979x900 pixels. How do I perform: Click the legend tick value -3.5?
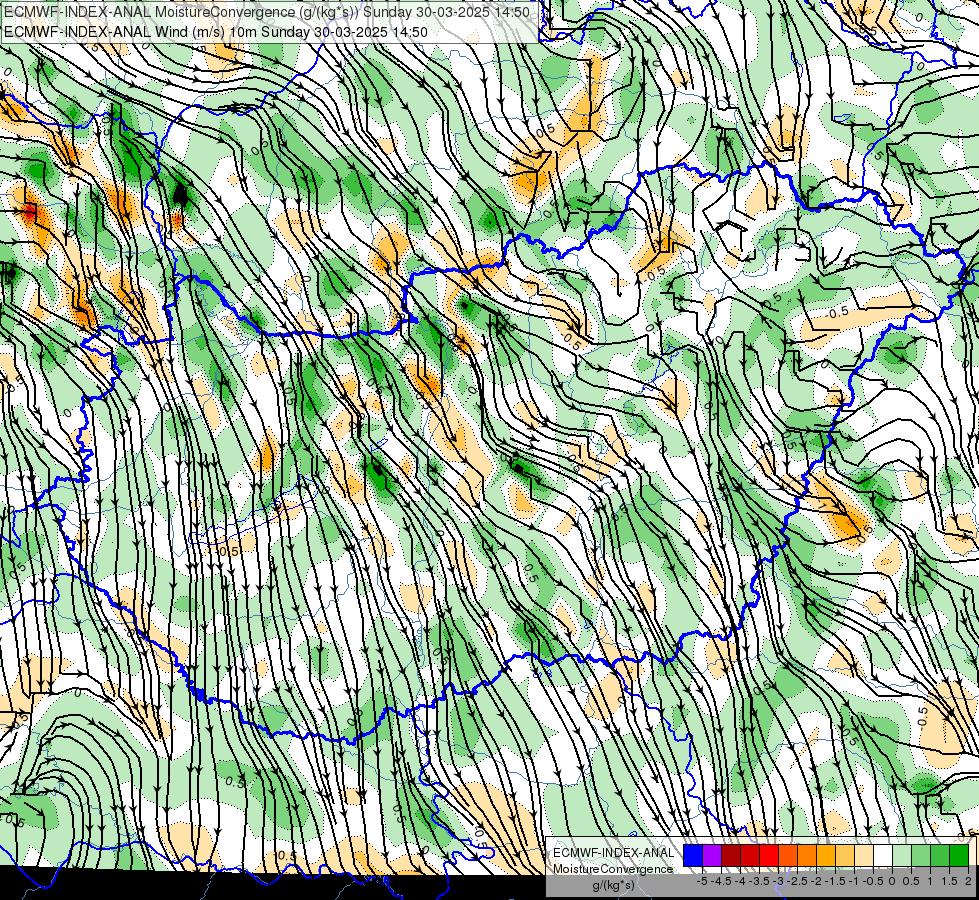[x=760, y=881]
